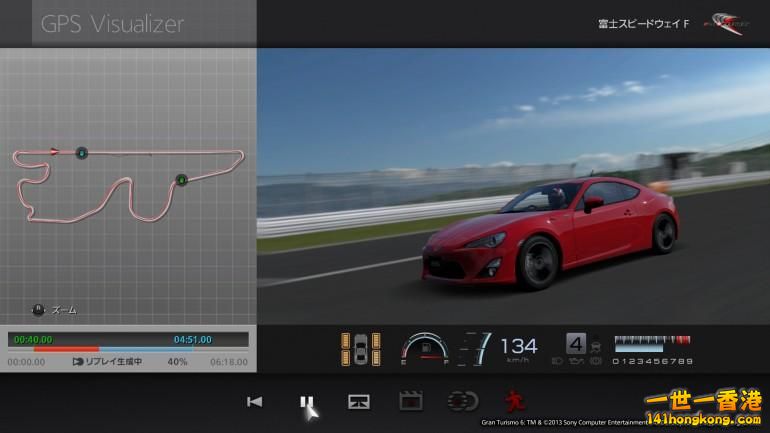Click the 00:40.00 start time label
This screenshot has height=433, width=770.
[x=33, y=339]
